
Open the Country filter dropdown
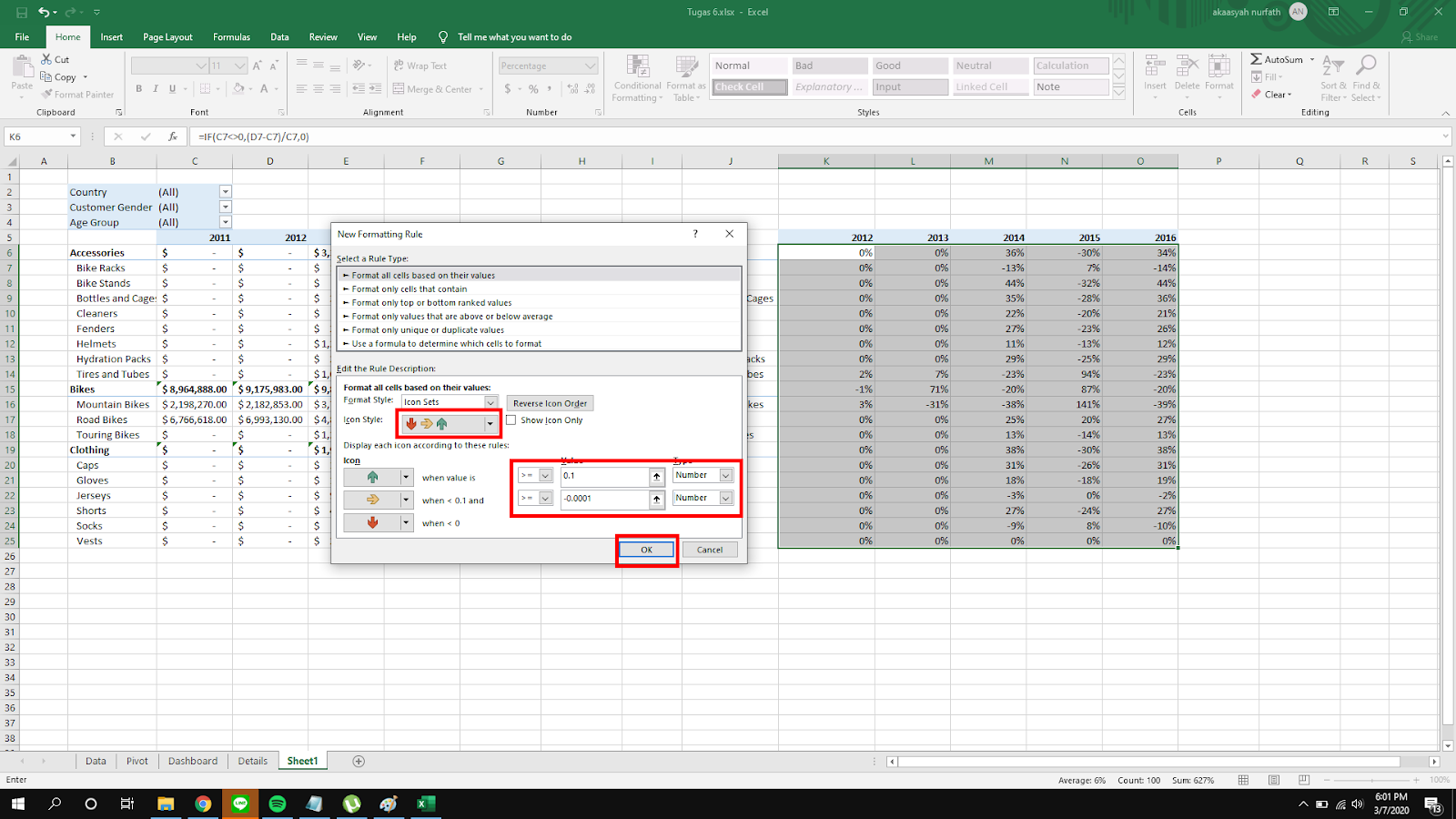point(226,192)
